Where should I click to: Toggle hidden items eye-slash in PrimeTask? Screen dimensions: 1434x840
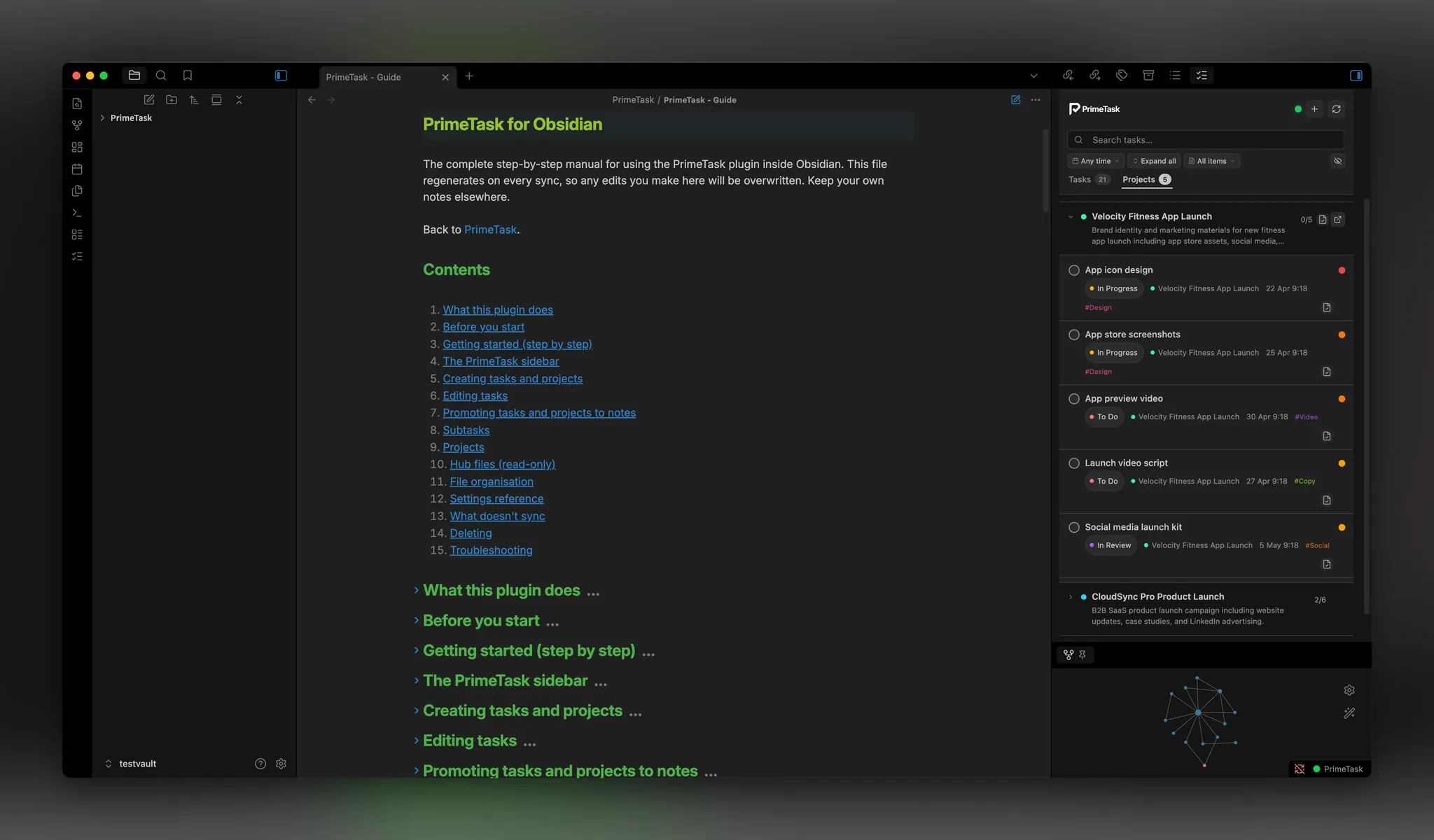pos(1337,161)
